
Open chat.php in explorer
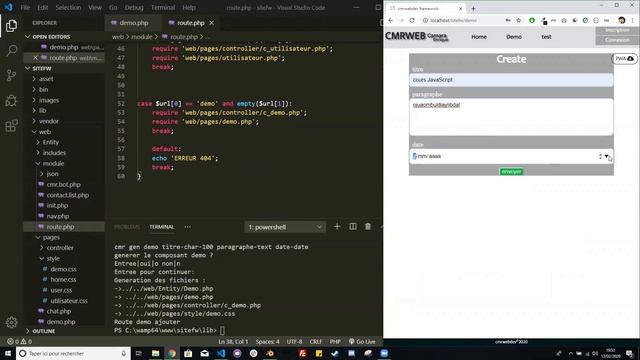pos(58,311)
